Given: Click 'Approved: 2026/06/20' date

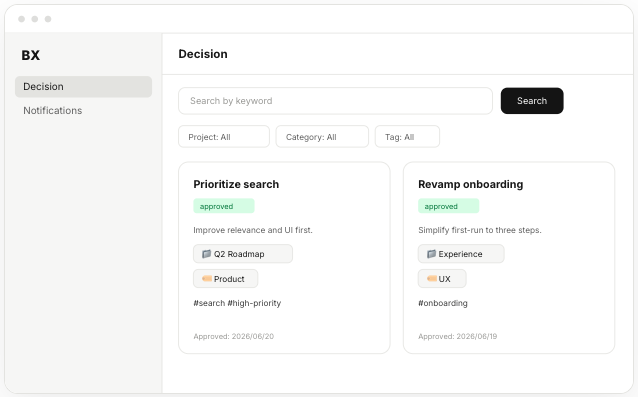Looking at the screenshot, I should [x=234, y=336].
